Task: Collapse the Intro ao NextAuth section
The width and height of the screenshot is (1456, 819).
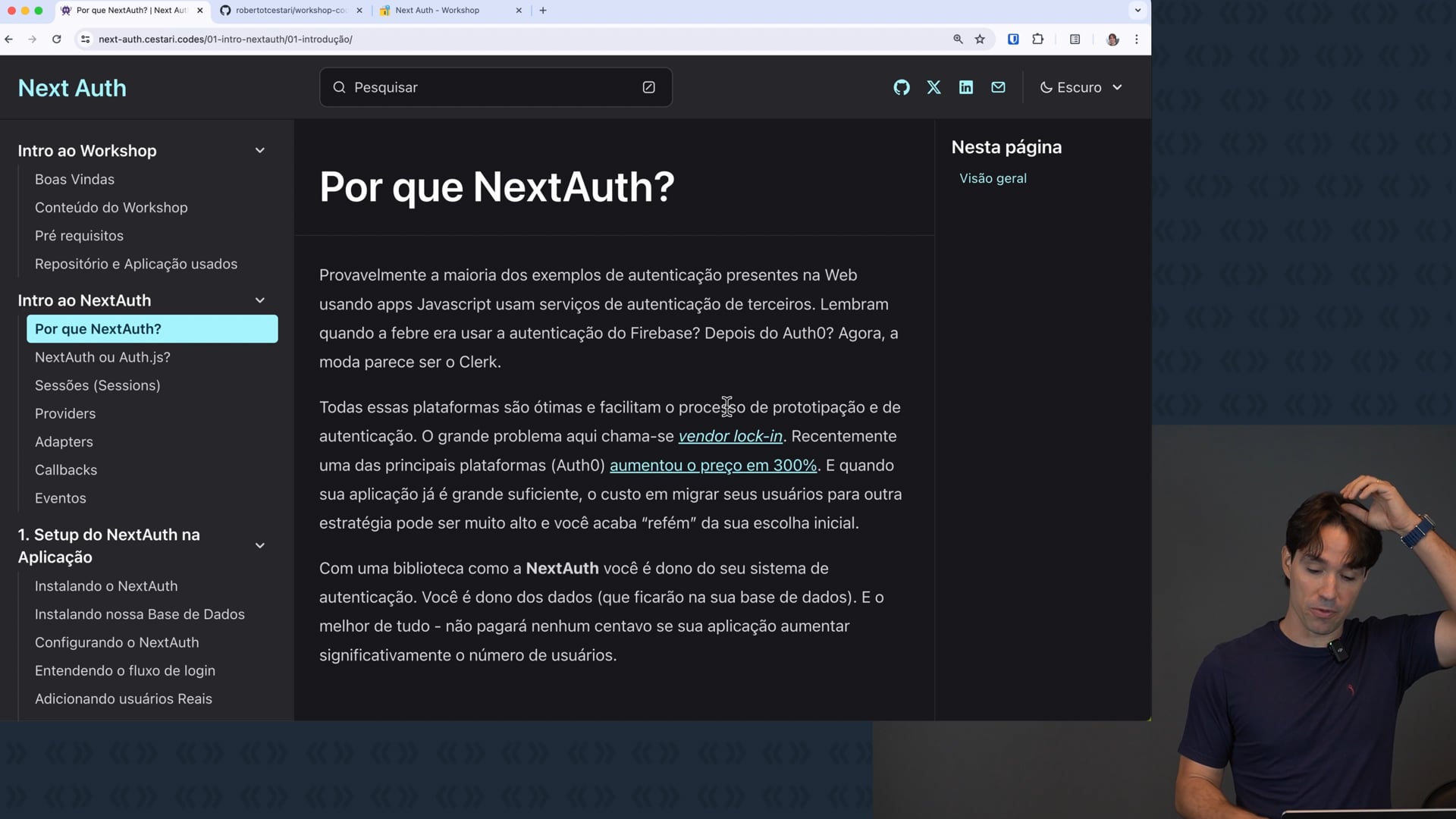Action: click(x=259, y=300)
